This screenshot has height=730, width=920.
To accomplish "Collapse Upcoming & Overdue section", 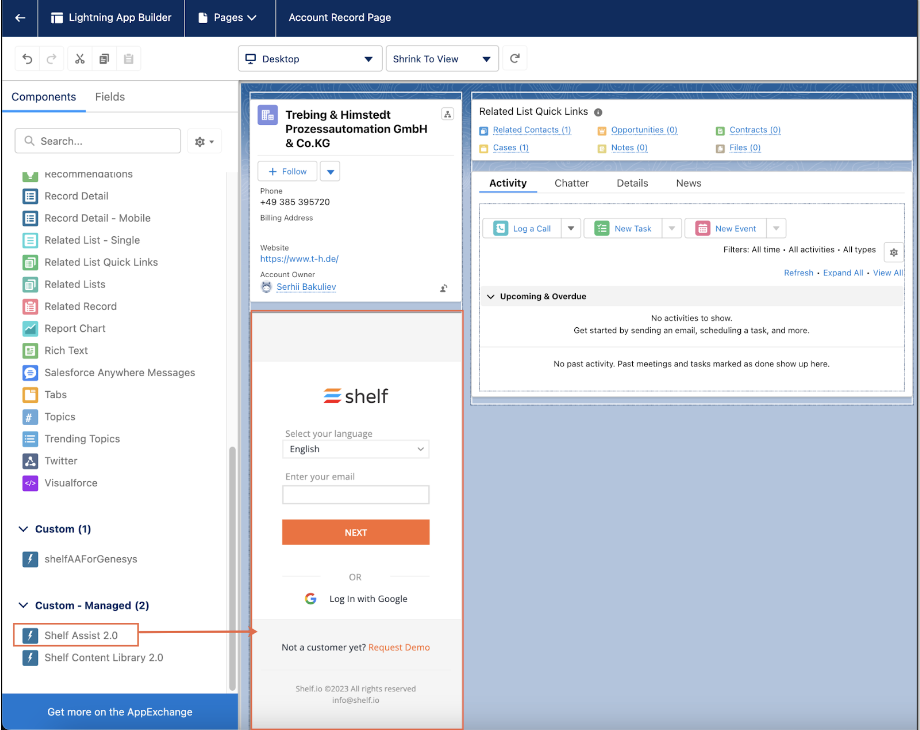I will click(491, 297).
